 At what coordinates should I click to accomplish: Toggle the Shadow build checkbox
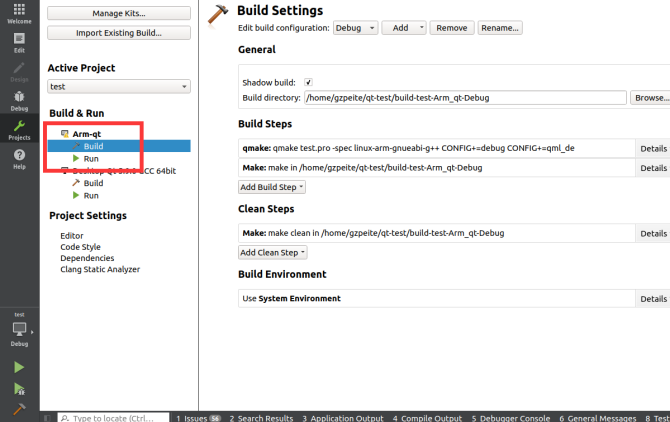308,82
